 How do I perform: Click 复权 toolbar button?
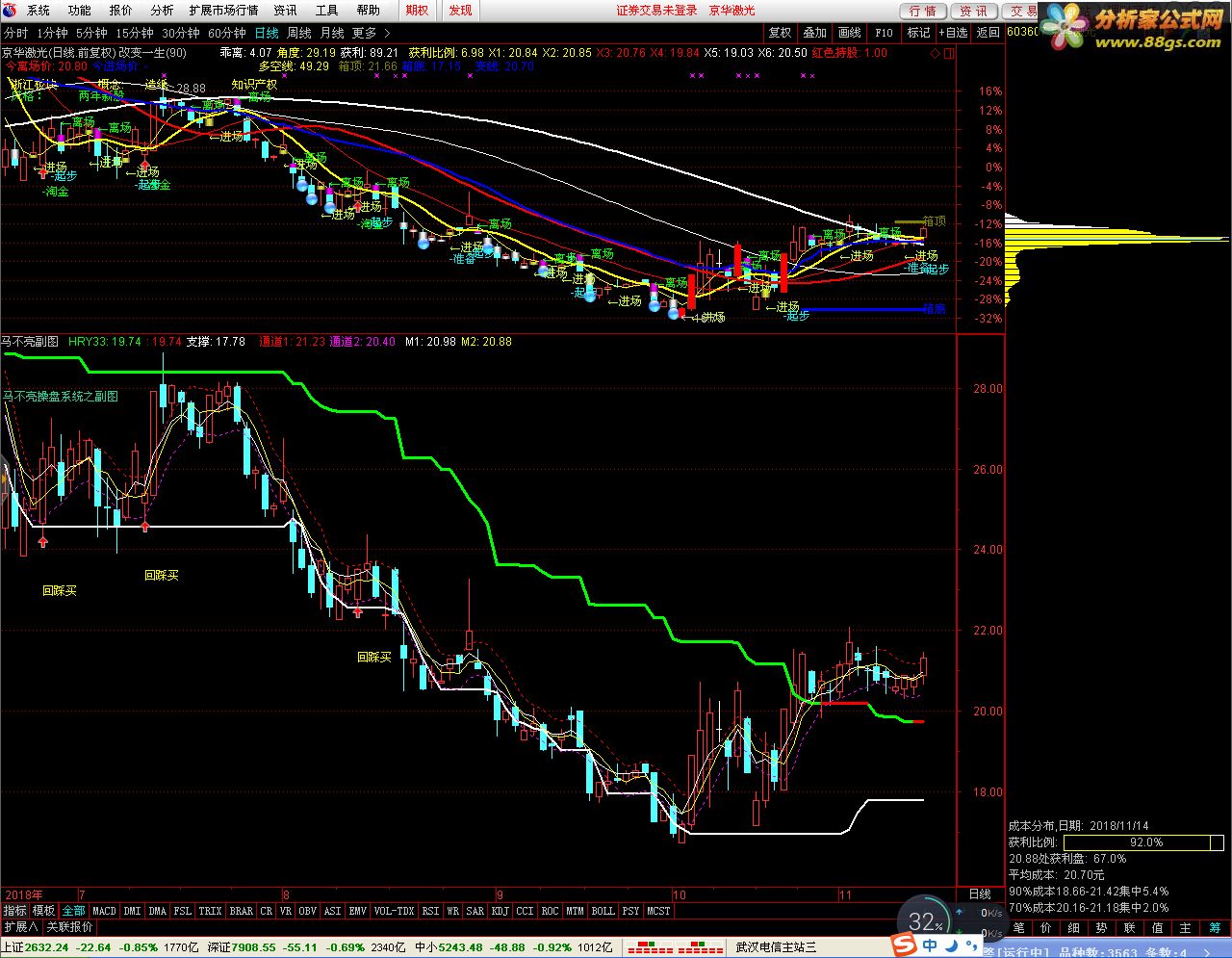click(780, 33)
